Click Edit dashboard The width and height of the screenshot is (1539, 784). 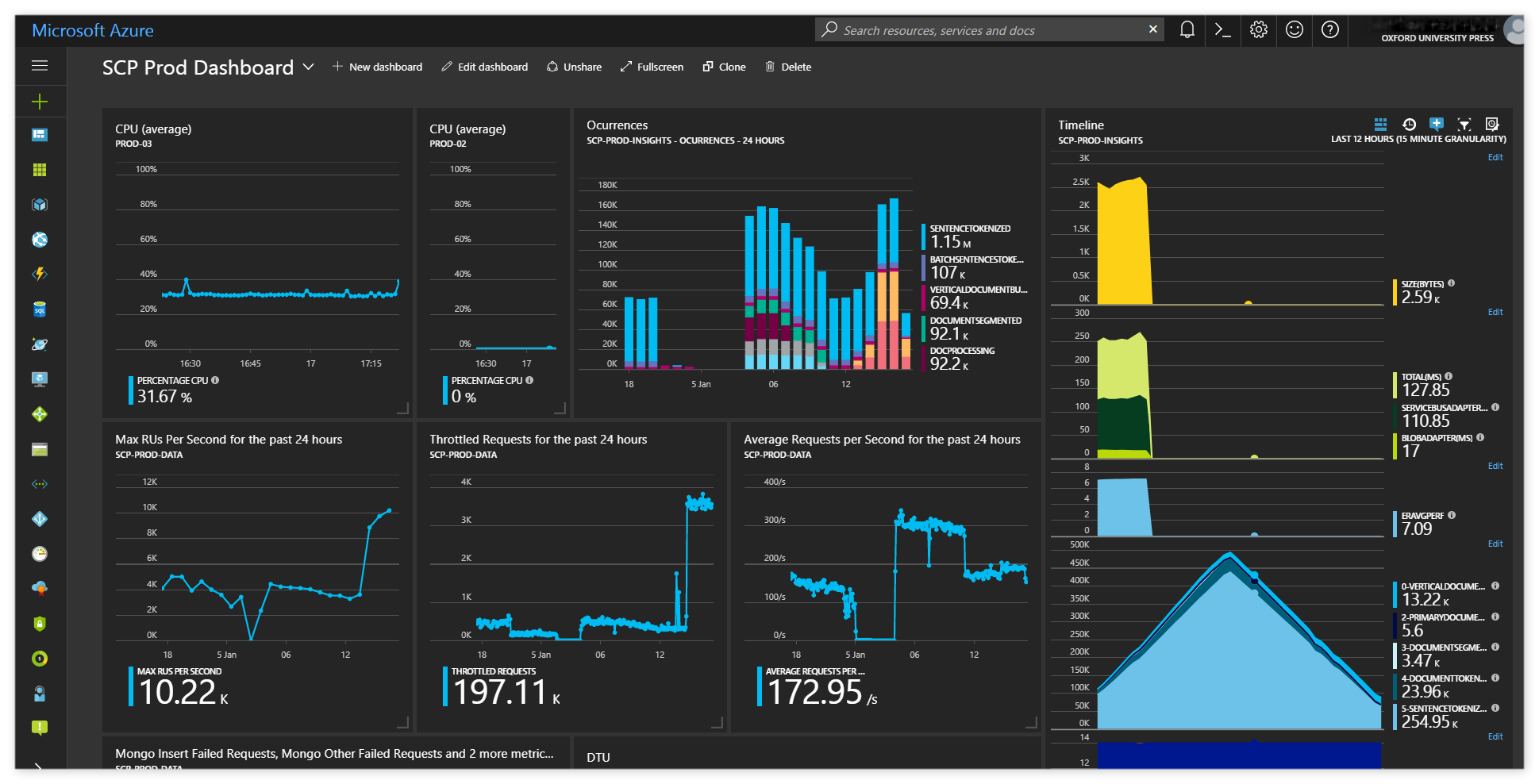484,67
